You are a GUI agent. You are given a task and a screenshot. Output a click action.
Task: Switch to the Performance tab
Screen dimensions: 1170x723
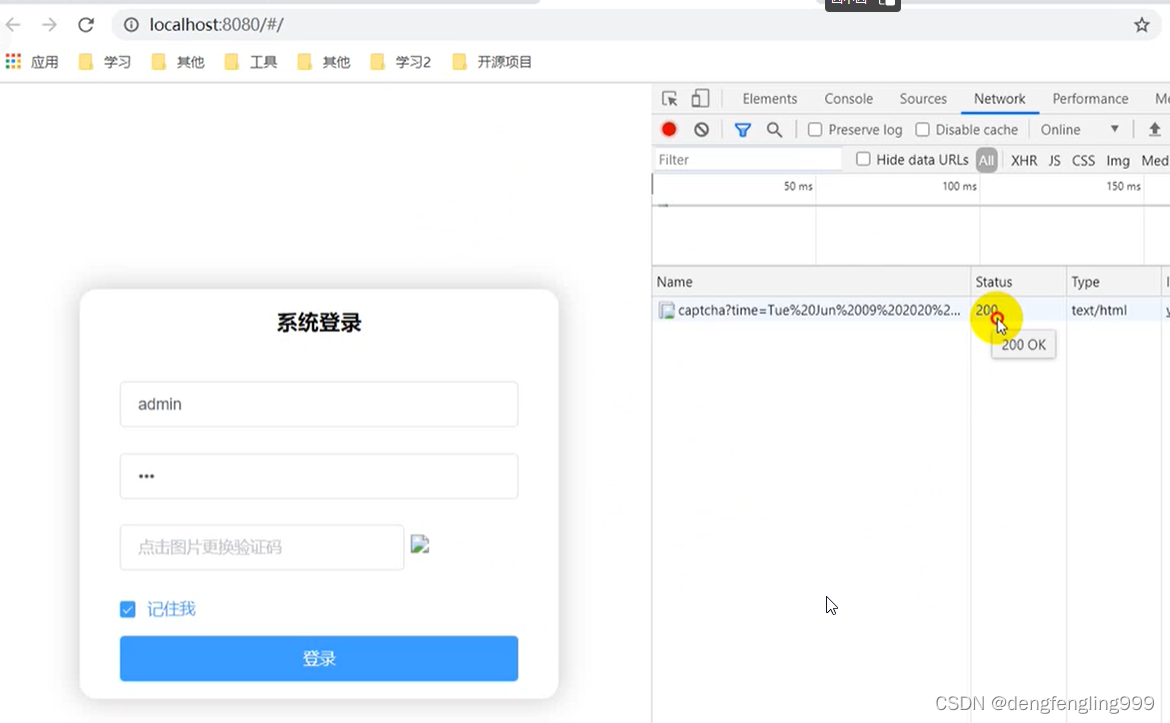pyautogui.click(x=1090, y=98)
